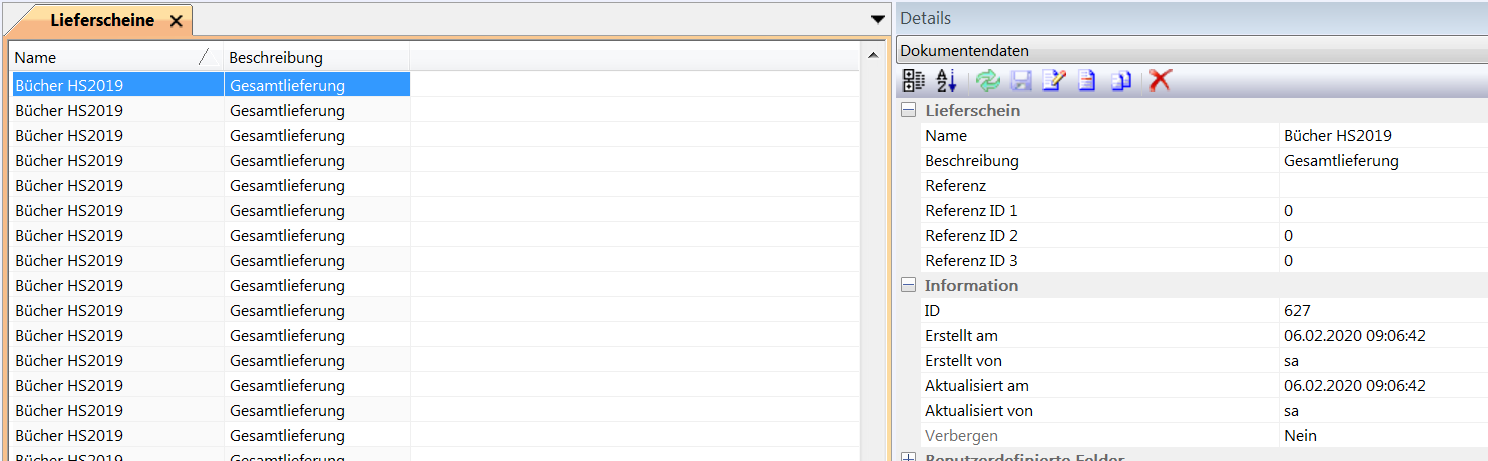The height and width of the screenshot is (461, 1488).
Task: Collapse the Lieferschein property group
Action: click(x=909, y=110)
